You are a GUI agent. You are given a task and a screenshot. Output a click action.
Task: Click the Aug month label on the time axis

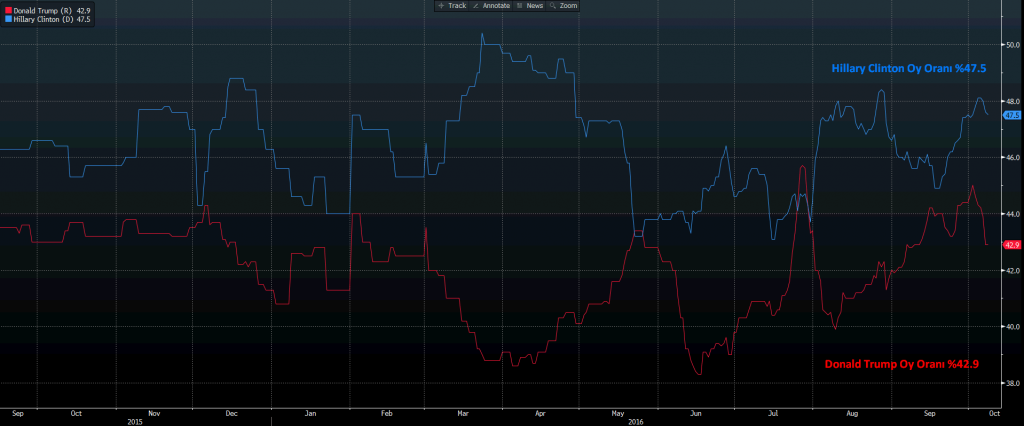852,414
